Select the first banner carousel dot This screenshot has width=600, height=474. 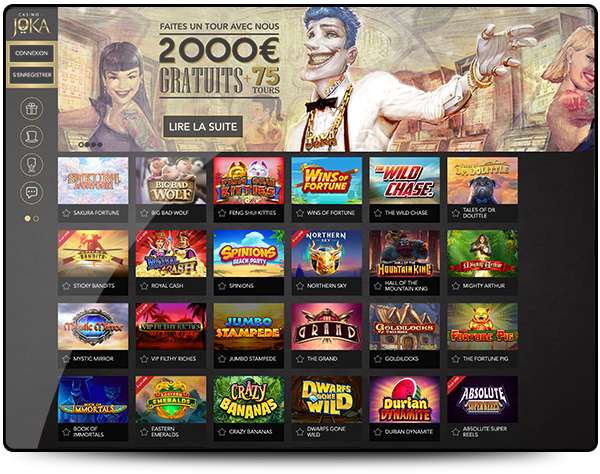pyautogui.click(x=81, y=145)
